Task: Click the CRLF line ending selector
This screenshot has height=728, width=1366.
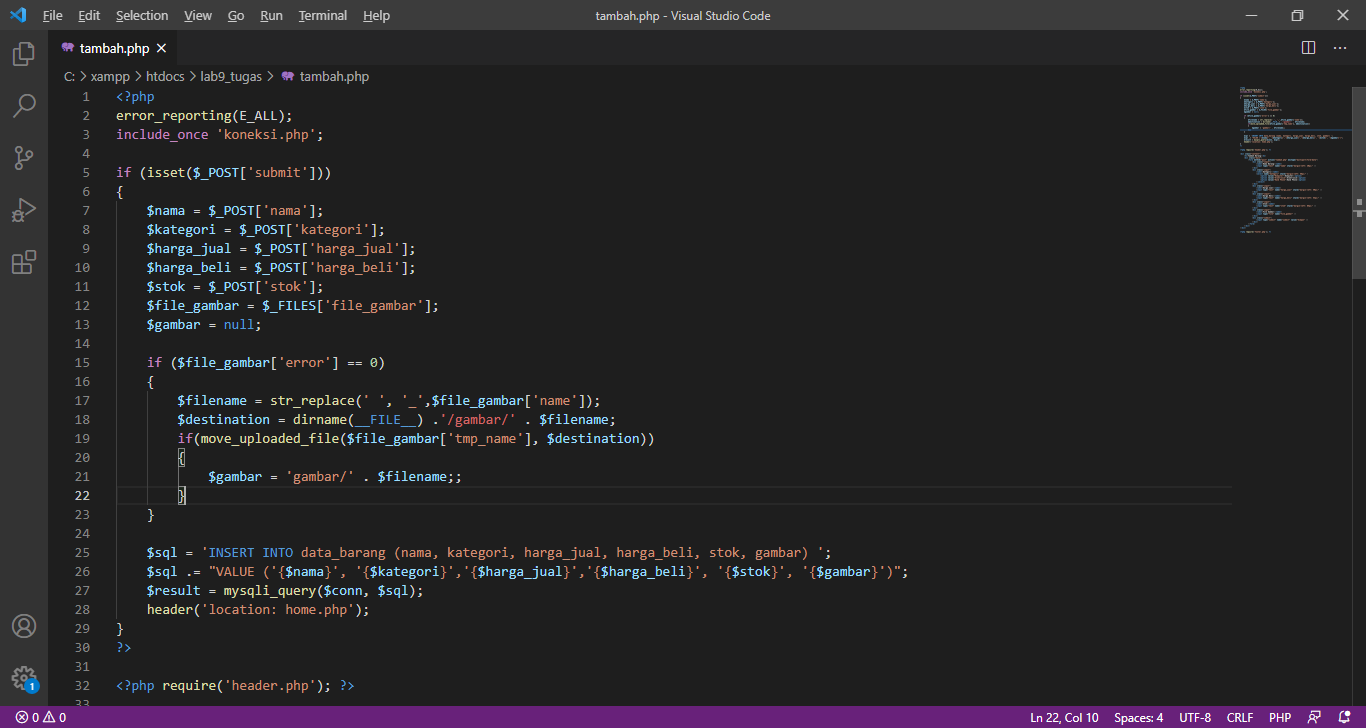Action: 1239,717
